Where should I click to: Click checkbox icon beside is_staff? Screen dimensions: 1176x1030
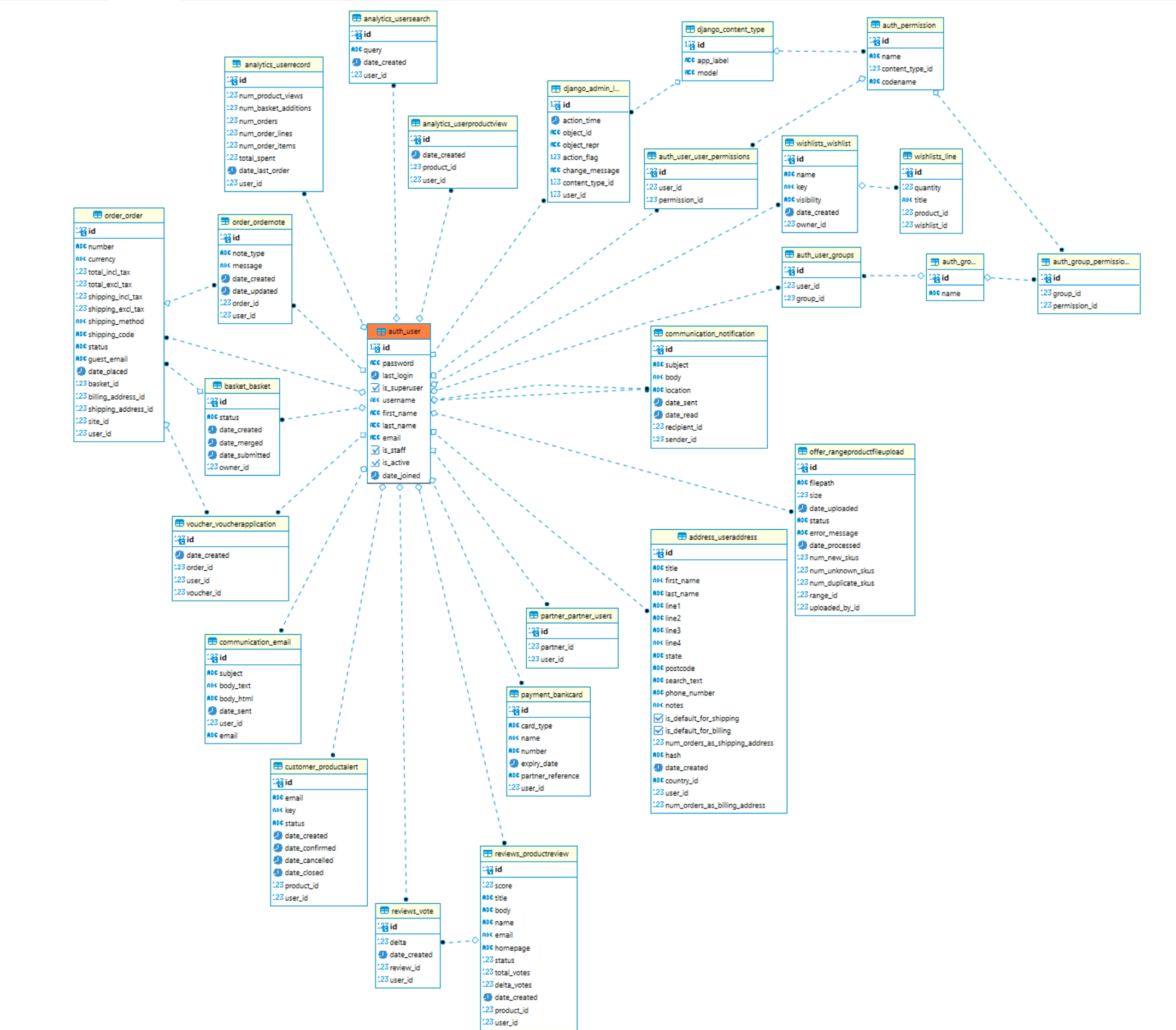point(375,450)
